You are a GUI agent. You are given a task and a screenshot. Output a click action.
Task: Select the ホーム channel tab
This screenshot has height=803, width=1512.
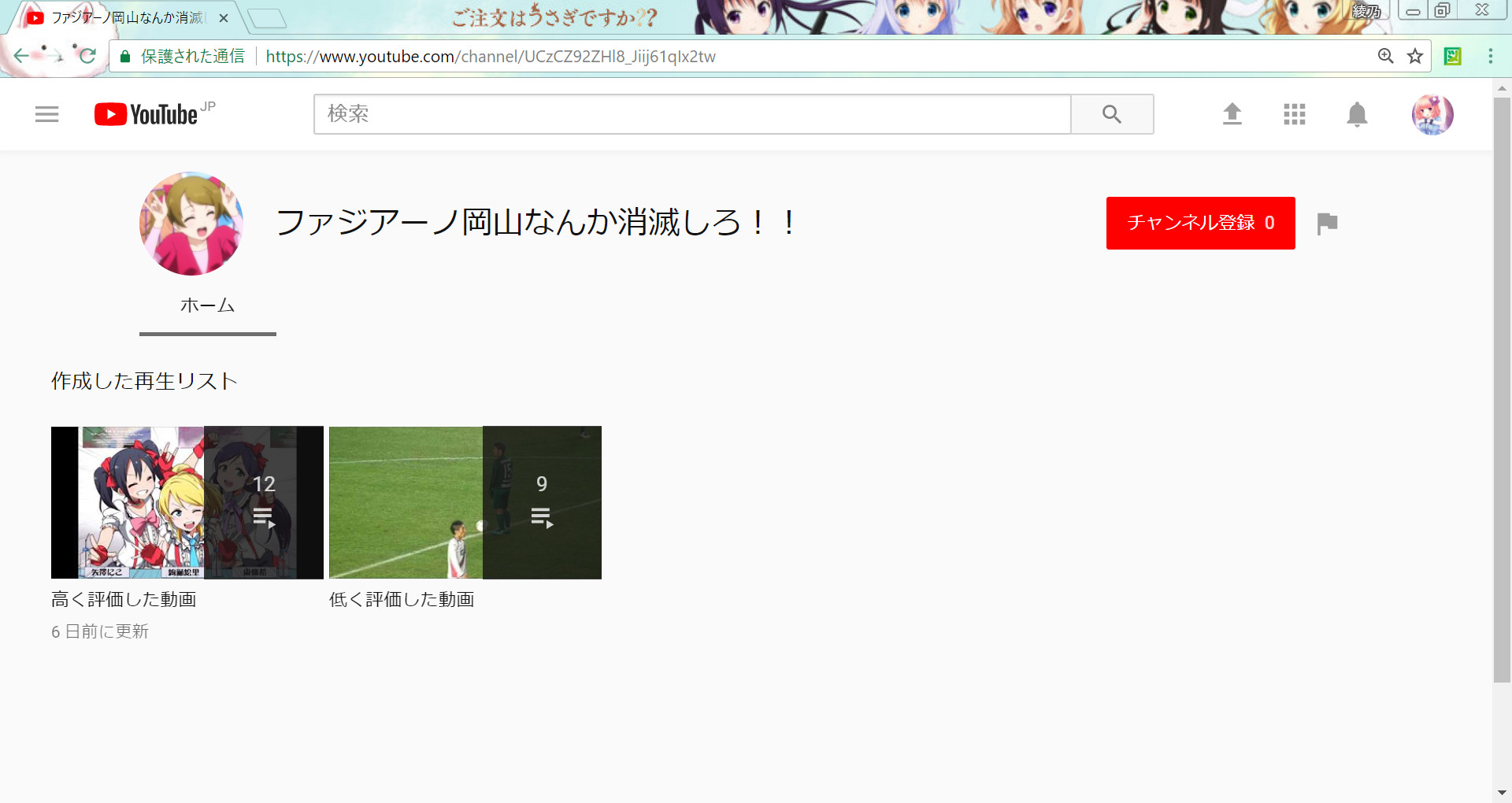(x=207, y=305)
